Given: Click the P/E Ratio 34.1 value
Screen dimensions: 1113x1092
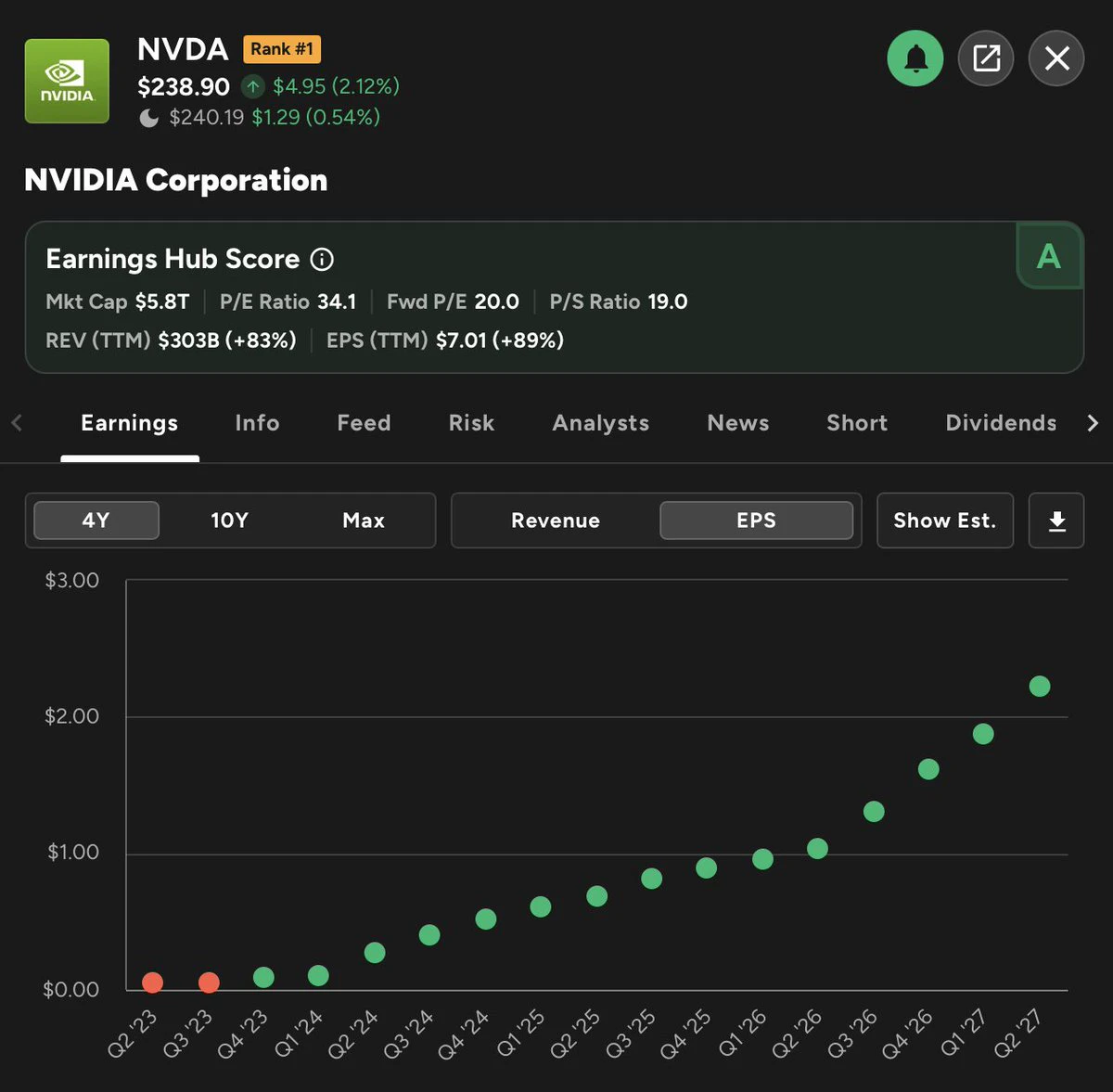Looking at the screenshot, I should coord(288,302).
